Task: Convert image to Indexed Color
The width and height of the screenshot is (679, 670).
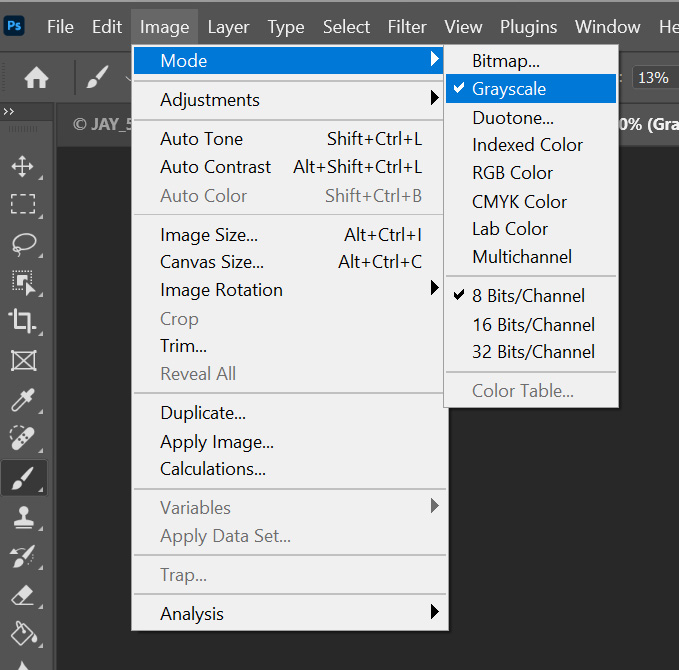Action: 531,145
